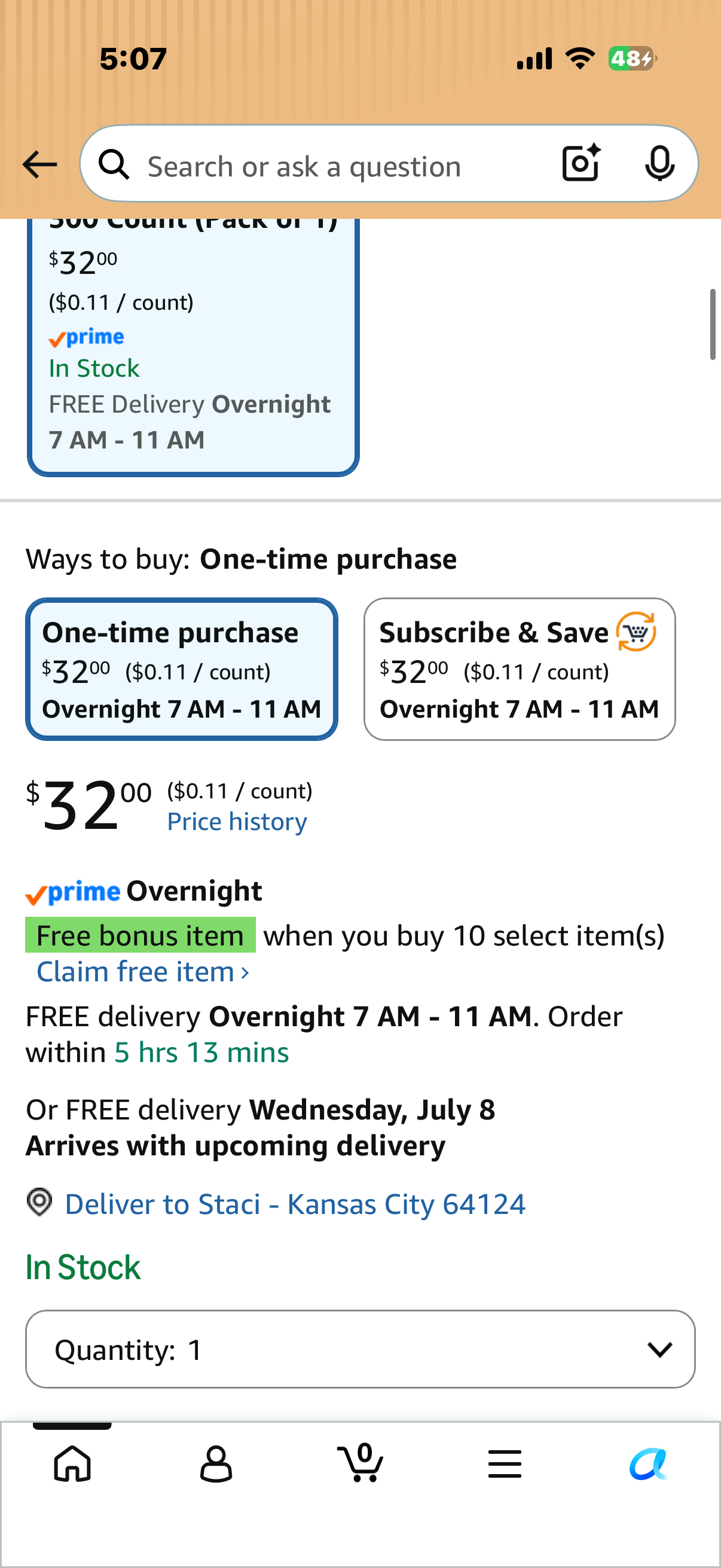The image size is (721, 1568).
Task: Go to Home tab icon
Action: tap(72, 1463)
